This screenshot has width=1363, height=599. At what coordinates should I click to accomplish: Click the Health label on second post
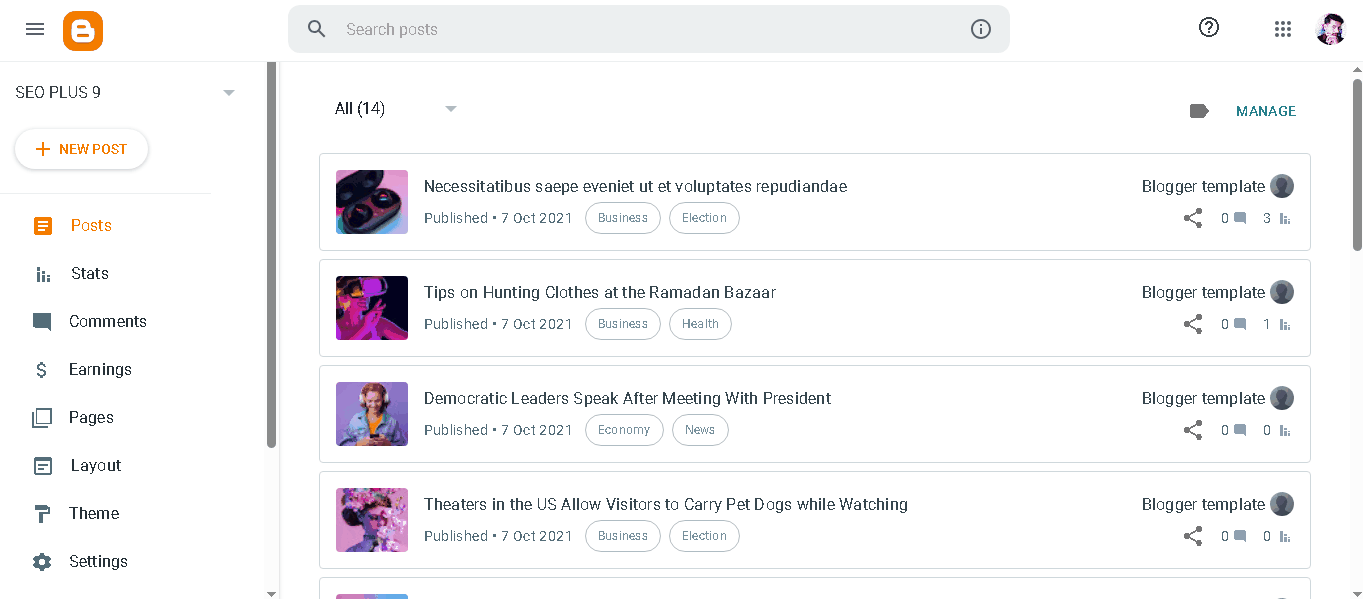click(x=700, y=324)
